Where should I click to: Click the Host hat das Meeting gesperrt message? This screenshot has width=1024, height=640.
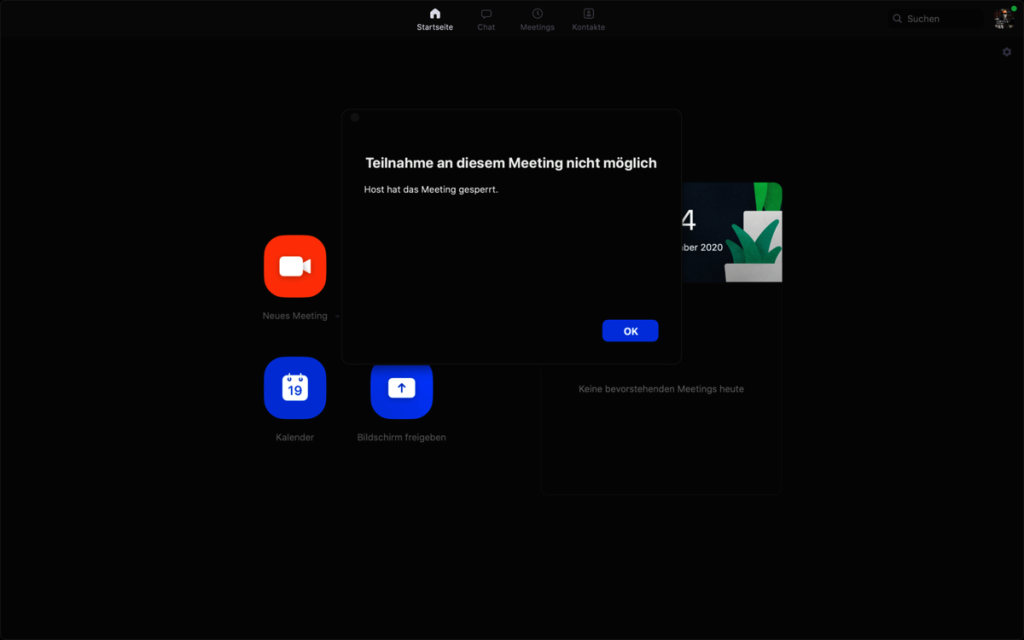[431, 189]
